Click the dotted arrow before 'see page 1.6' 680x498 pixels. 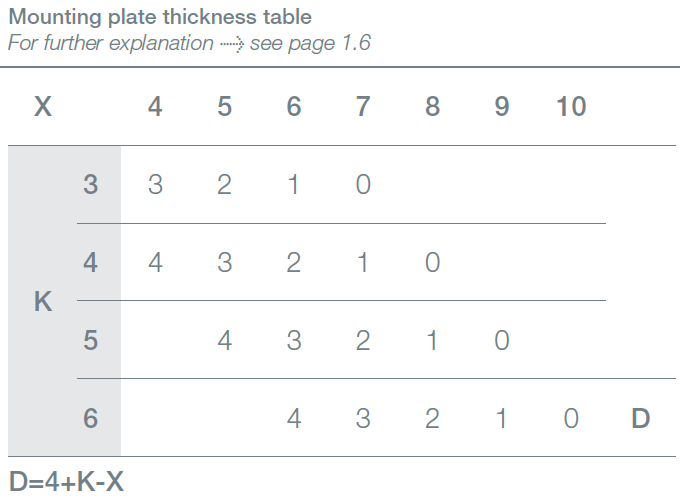pos(232,44)
